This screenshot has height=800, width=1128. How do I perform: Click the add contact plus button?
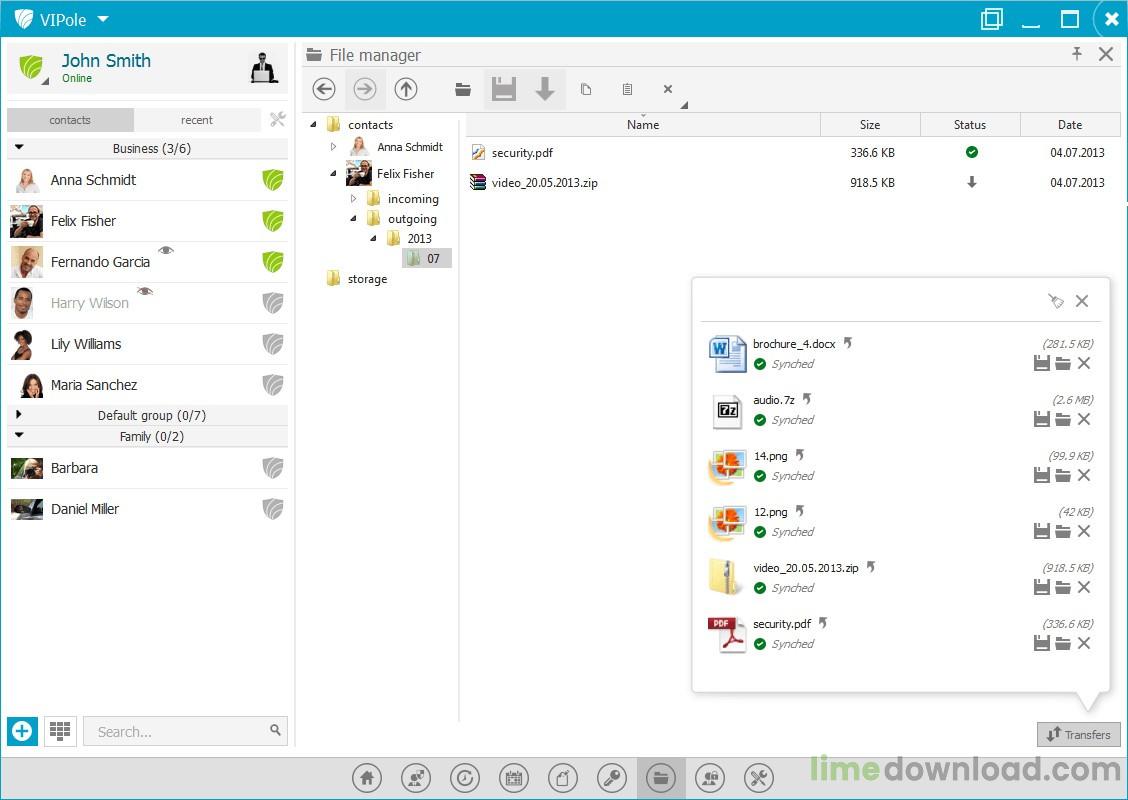(22, 731)
